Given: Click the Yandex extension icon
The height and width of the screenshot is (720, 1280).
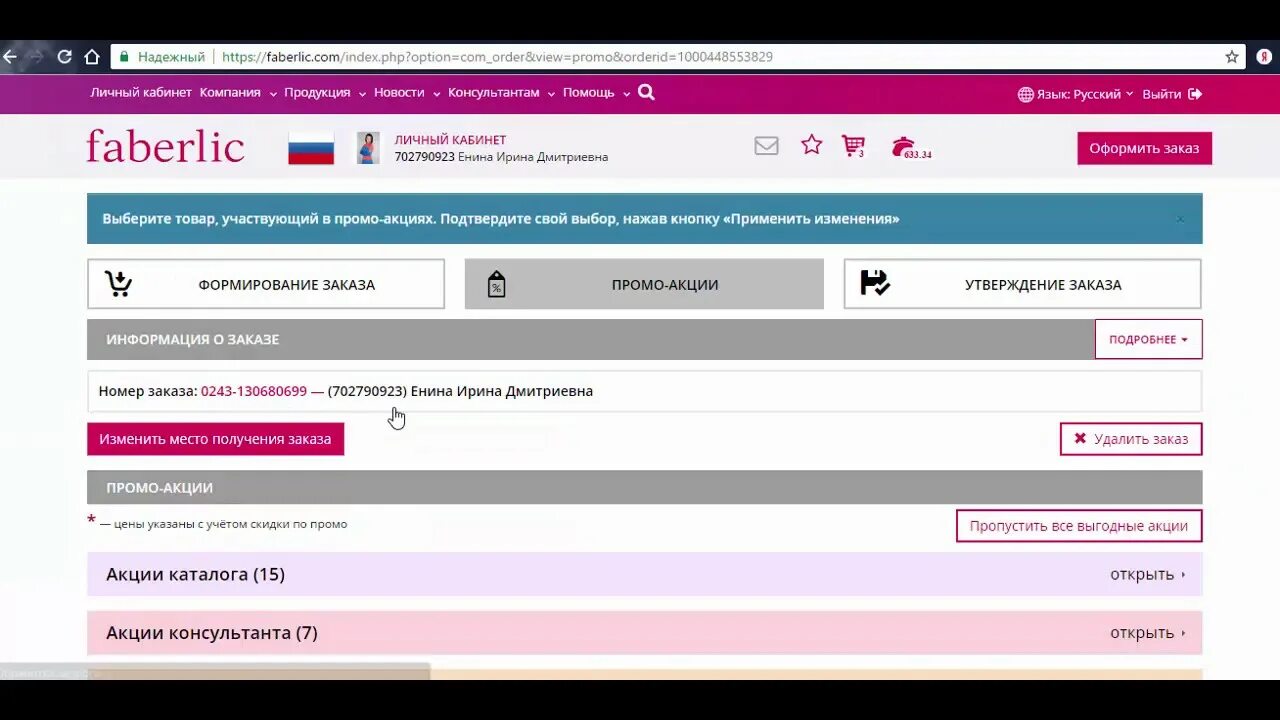Looking at the screenshot, I should tap(1265, 57).
